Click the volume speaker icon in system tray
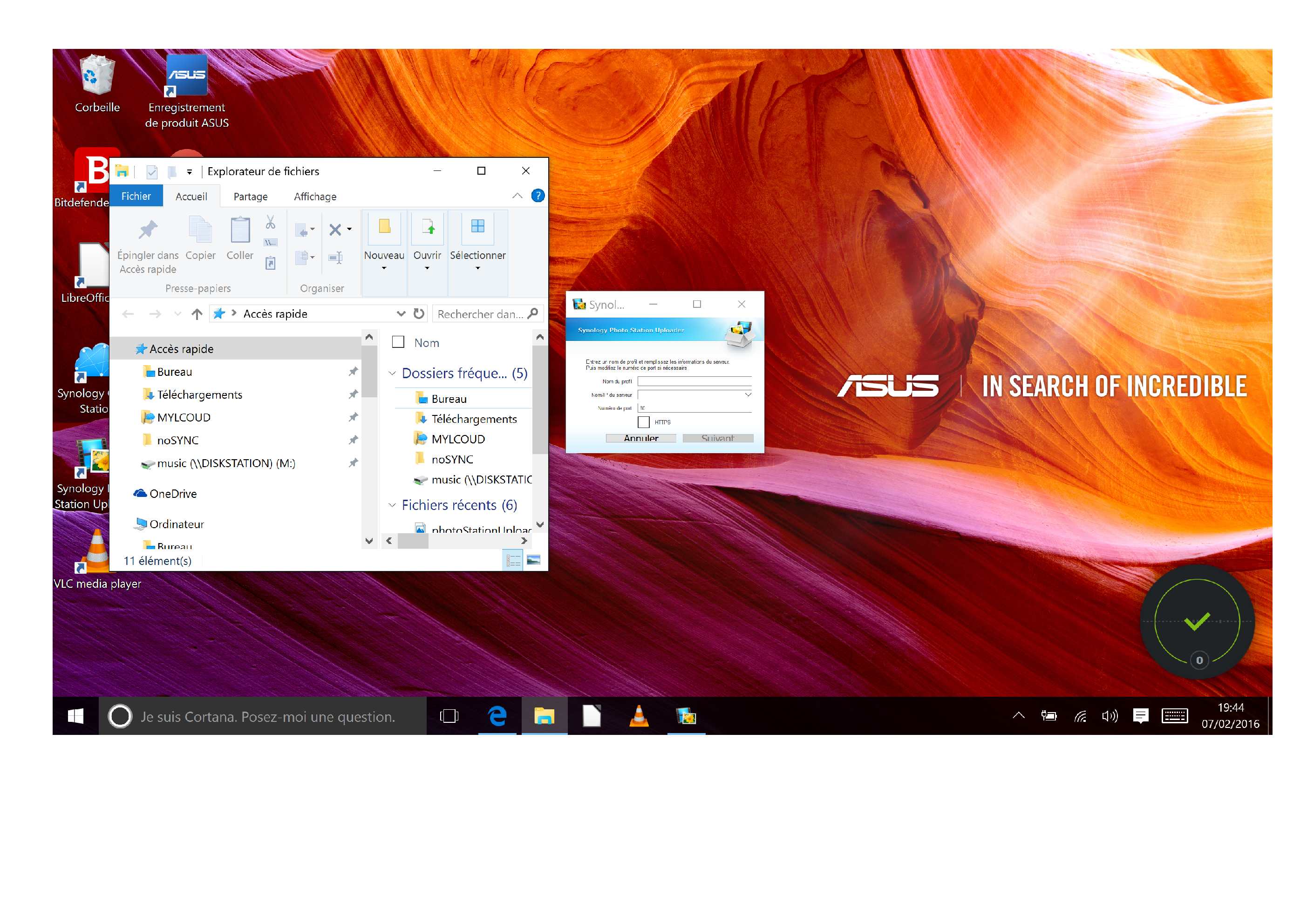 (1110, 716)
